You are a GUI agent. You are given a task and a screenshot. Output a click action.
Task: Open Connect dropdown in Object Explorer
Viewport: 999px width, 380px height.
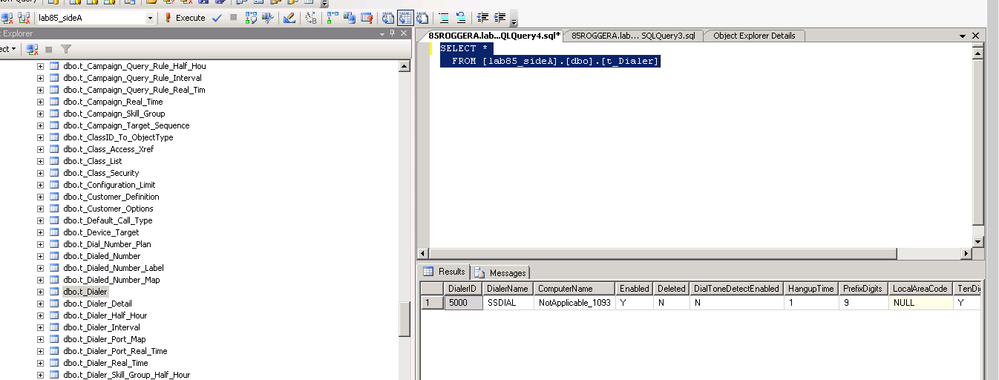tap(9, 48)
